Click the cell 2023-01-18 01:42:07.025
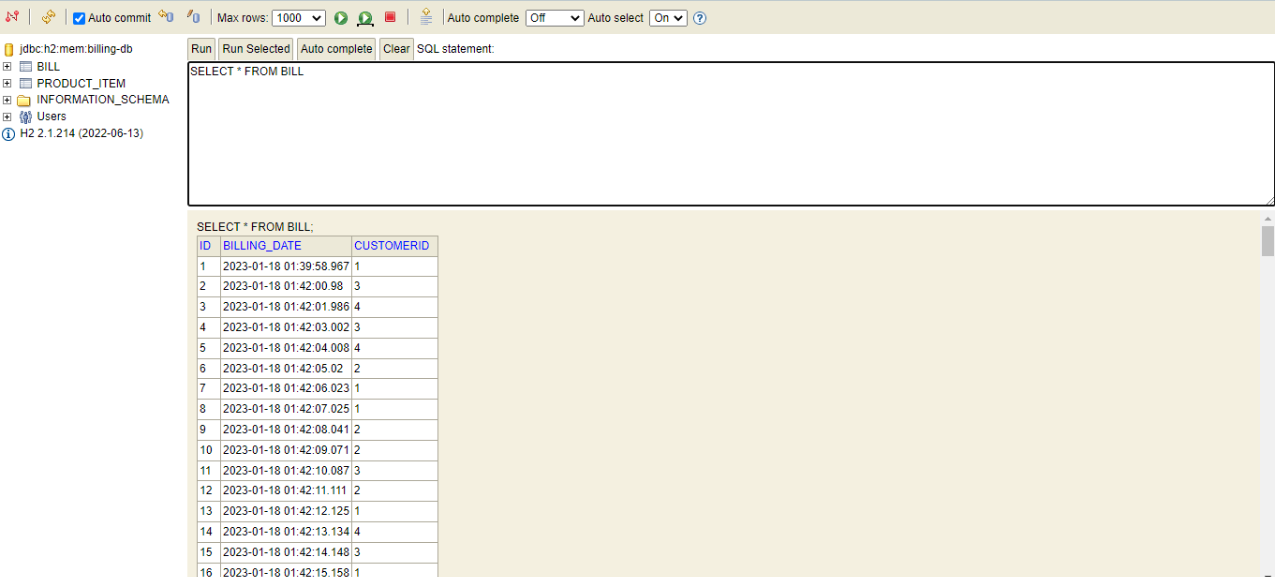The image size is (1275, 577). click(x=286, y=410)
